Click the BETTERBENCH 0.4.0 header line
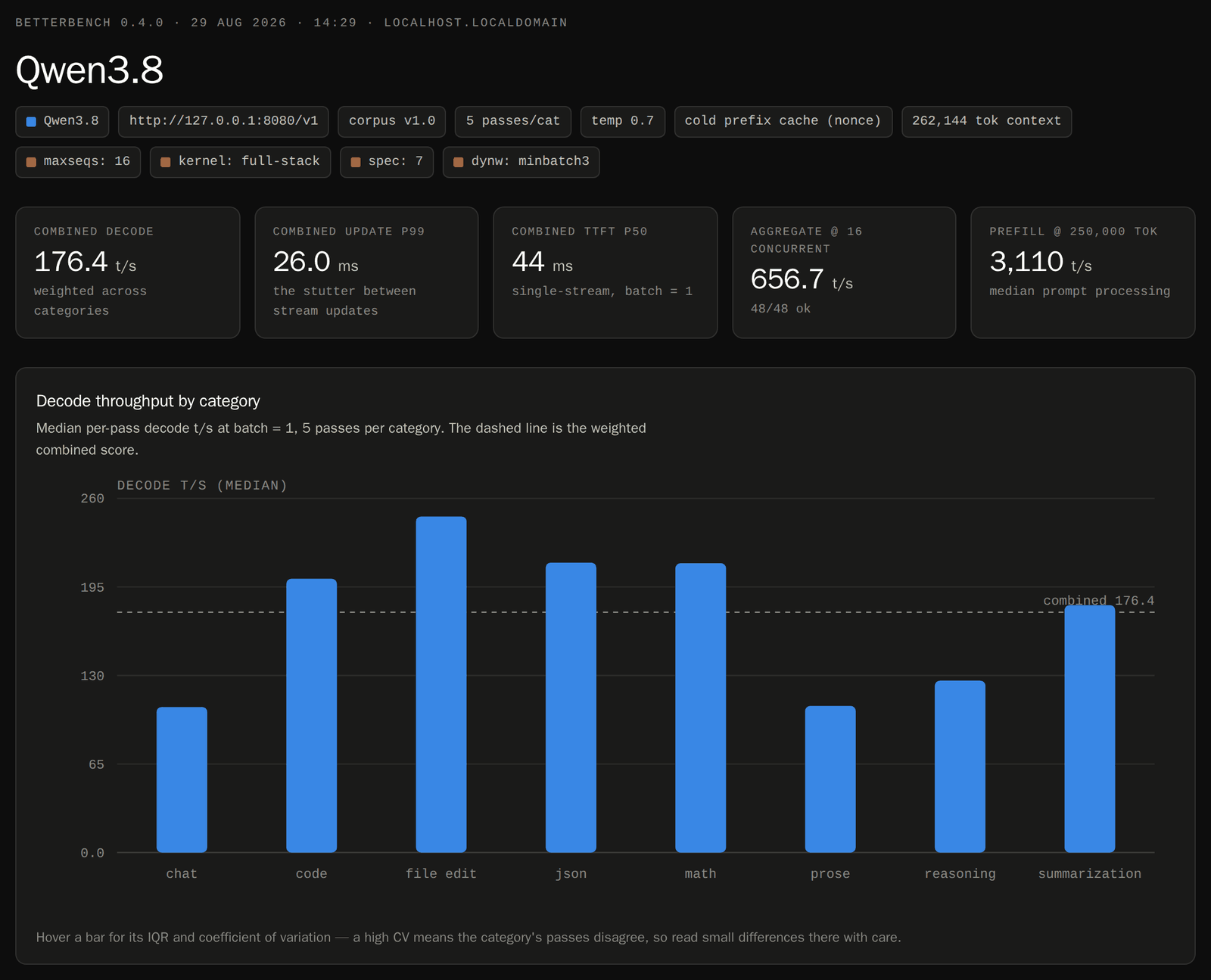1211x980 pixels. click(x=291, y=23)
